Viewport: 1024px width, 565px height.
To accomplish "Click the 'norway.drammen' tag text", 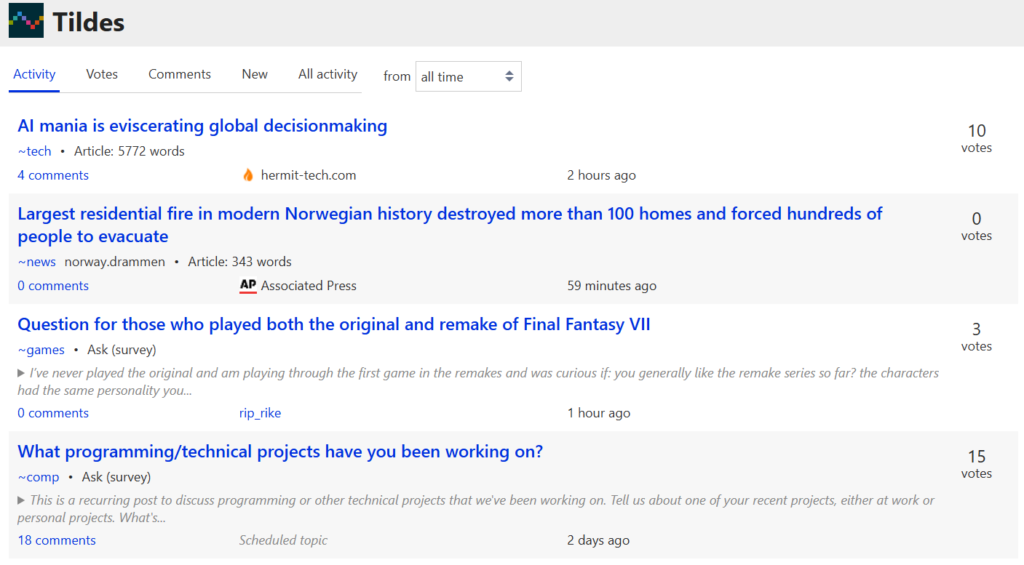I will coord(115,261).
